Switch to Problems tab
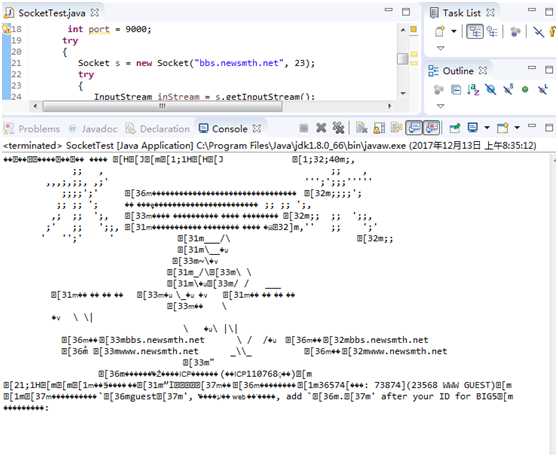This screenshot has height=457, width=558. (x=32, y=129)
